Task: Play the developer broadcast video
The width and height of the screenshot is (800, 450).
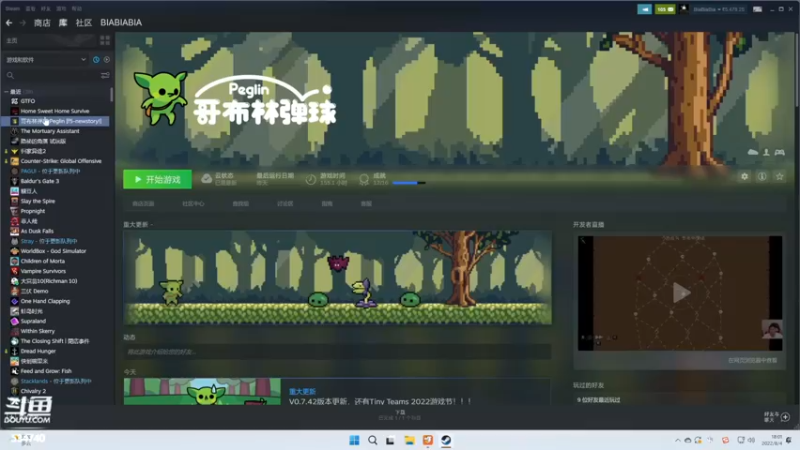Action: point(681,293)
